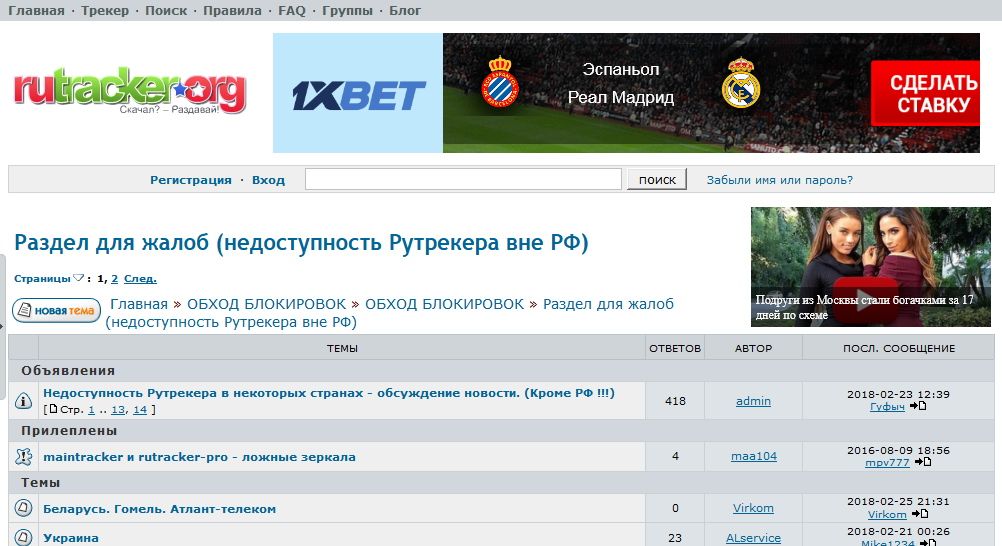Screen dimensions: 1002x546
Task: Click the Объявления section header
Action: (68, 371)
